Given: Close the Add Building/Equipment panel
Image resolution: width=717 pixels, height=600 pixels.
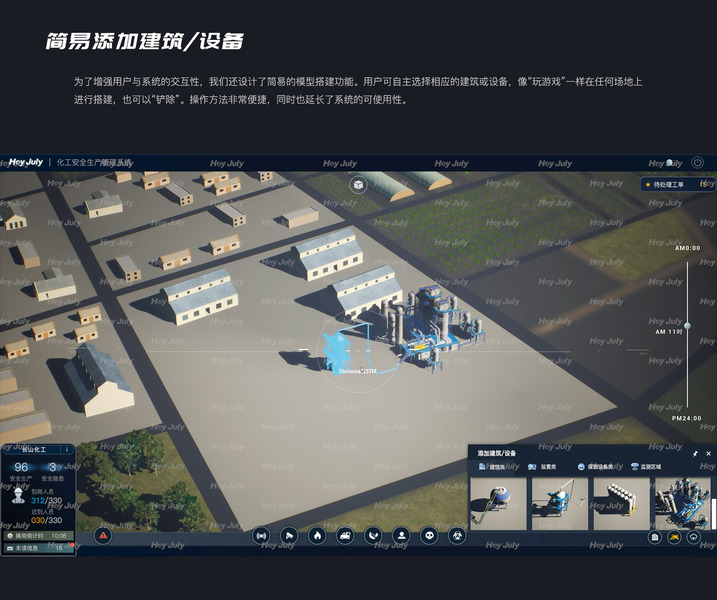Looking at the screenshot, I should click(x=708, y=454).
